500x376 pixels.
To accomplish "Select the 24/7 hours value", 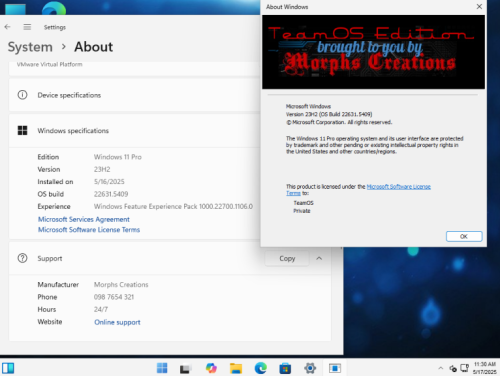I will [101, 309].
